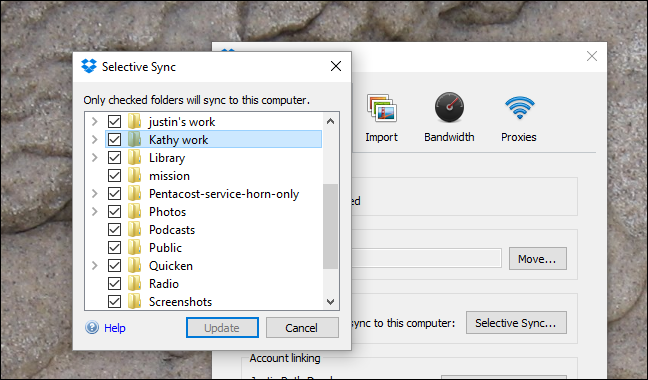Select the Radio row label
The height and width of the screenshot is (380, 648).
coord(164,284)
